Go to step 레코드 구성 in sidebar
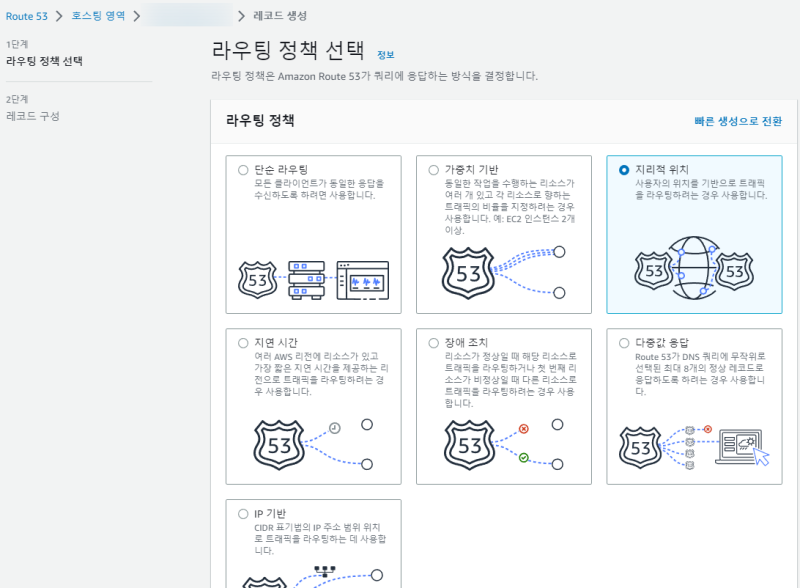 pyautogui.click(x=33, y=116)
